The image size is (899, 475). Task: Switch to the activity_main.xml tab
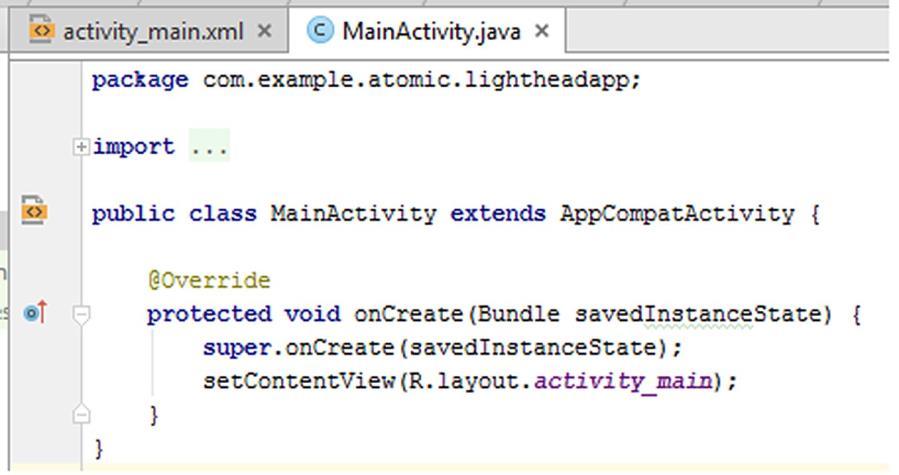(x=149, y=31)
